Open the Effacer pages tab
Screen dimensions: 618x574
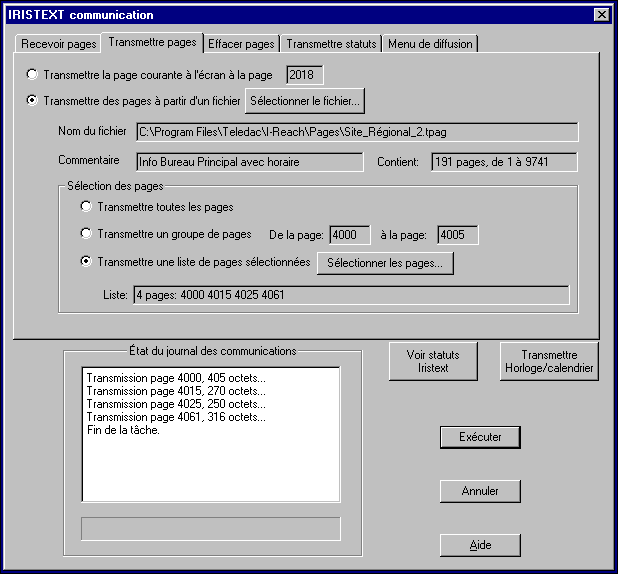click(x=241, y=44)
